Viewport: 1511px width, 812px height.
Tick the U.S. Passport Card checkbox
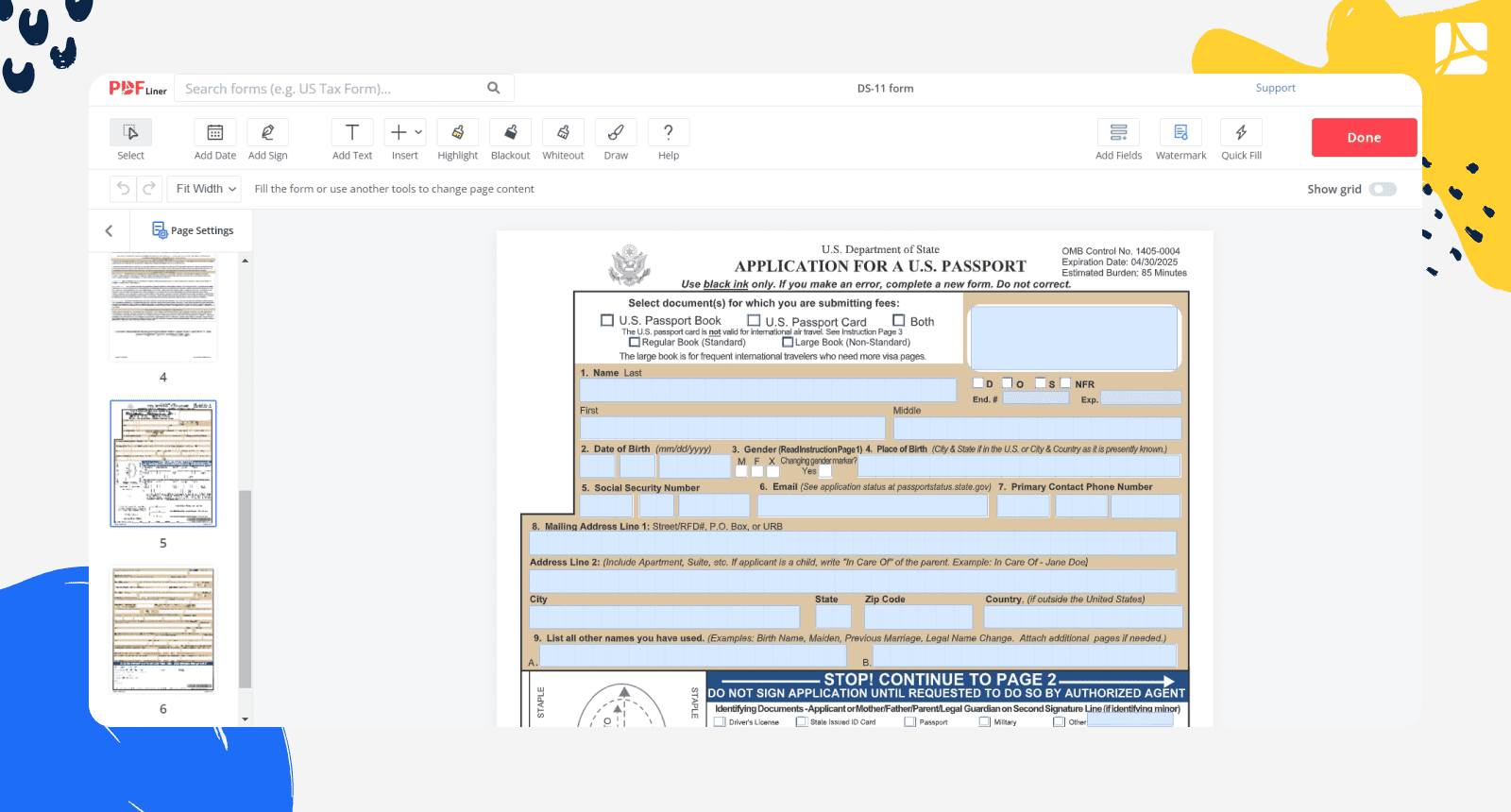point(754,321)
